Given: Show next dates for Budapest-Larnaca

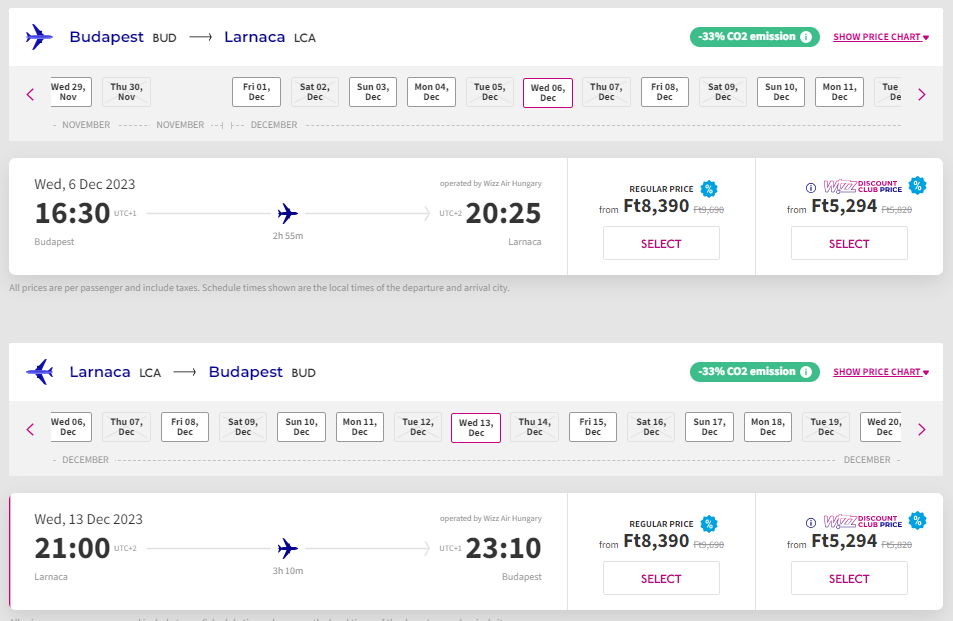Looking at the screenshot, I should click(x=921, y=94).
